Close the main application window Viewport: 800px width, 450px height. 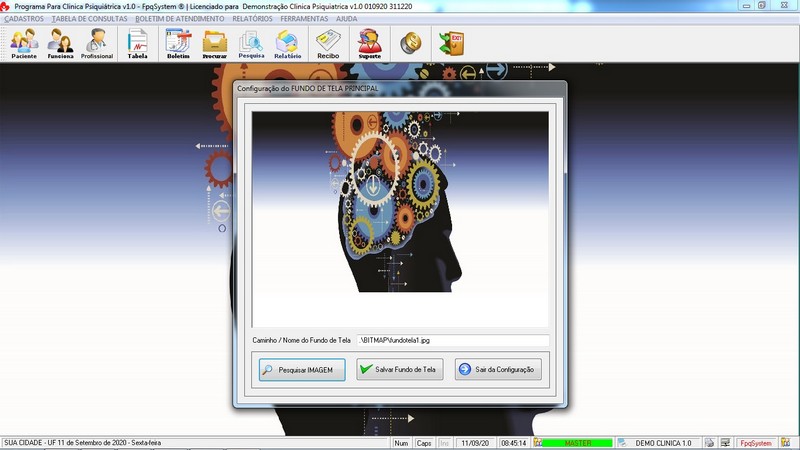[x=785, y=6]
